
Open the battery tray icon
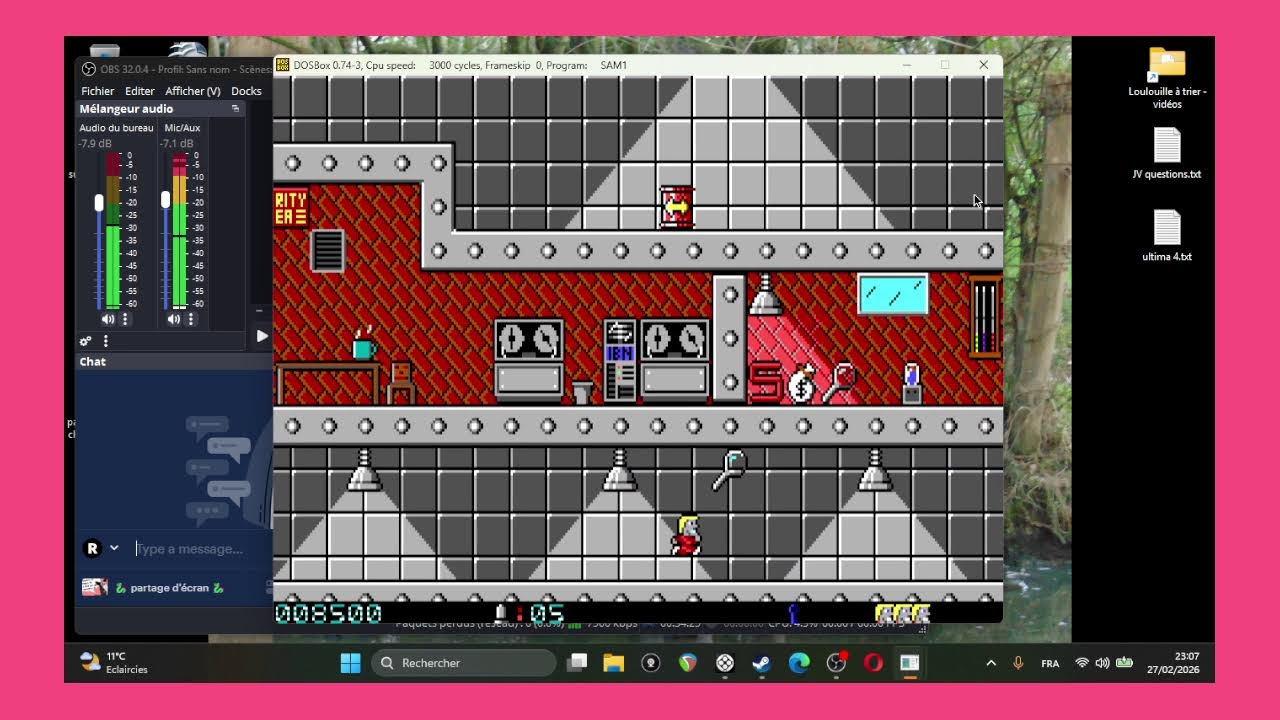coord(1124,663)
